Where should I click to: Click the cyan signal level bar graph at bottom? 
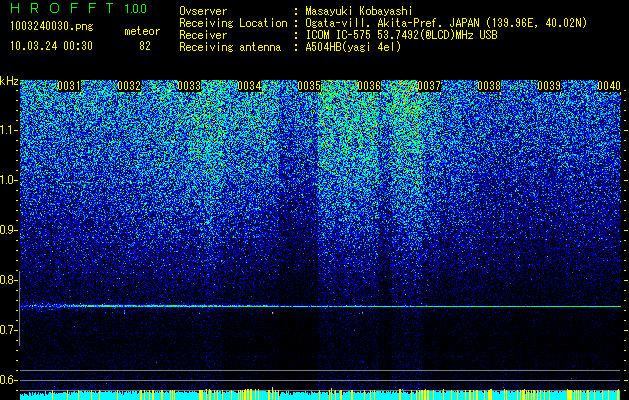click(320, 394)
